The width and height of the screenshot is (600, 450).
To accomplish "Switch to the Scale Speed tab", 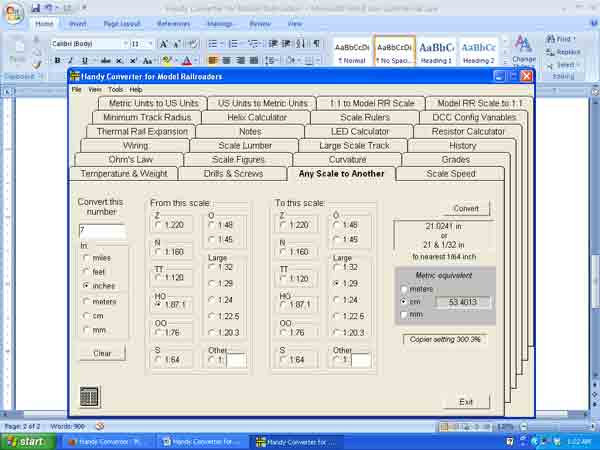I will tap(451, 174).
